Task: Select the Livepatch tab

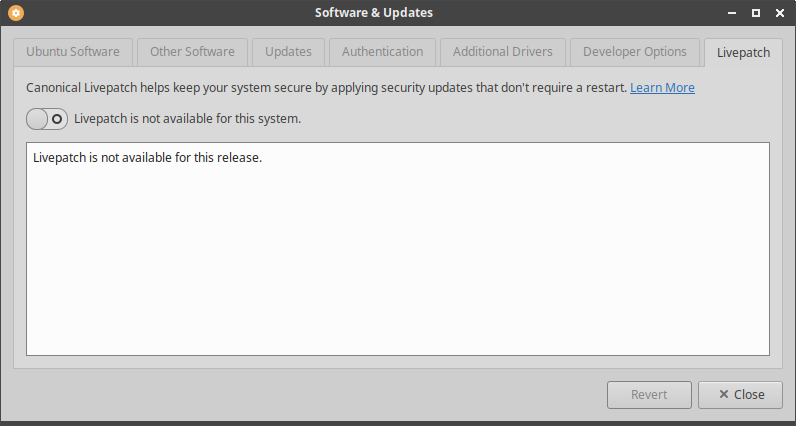Action: [x=743, y=52]
